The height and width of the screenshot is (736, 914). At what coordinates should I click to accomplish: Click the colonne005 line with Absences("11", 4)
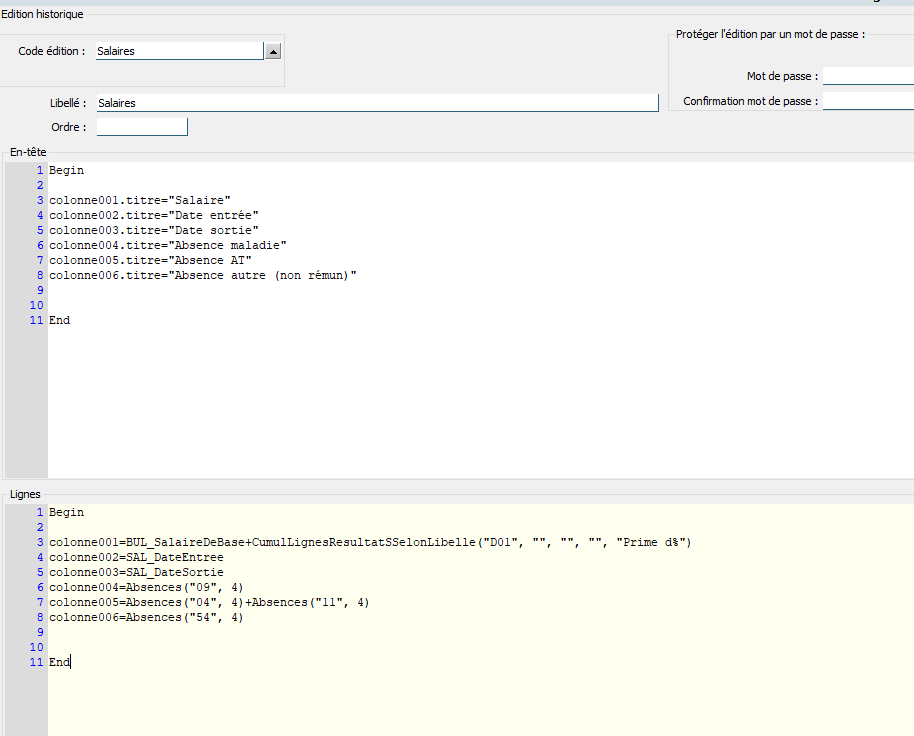[x=209, y=603]
